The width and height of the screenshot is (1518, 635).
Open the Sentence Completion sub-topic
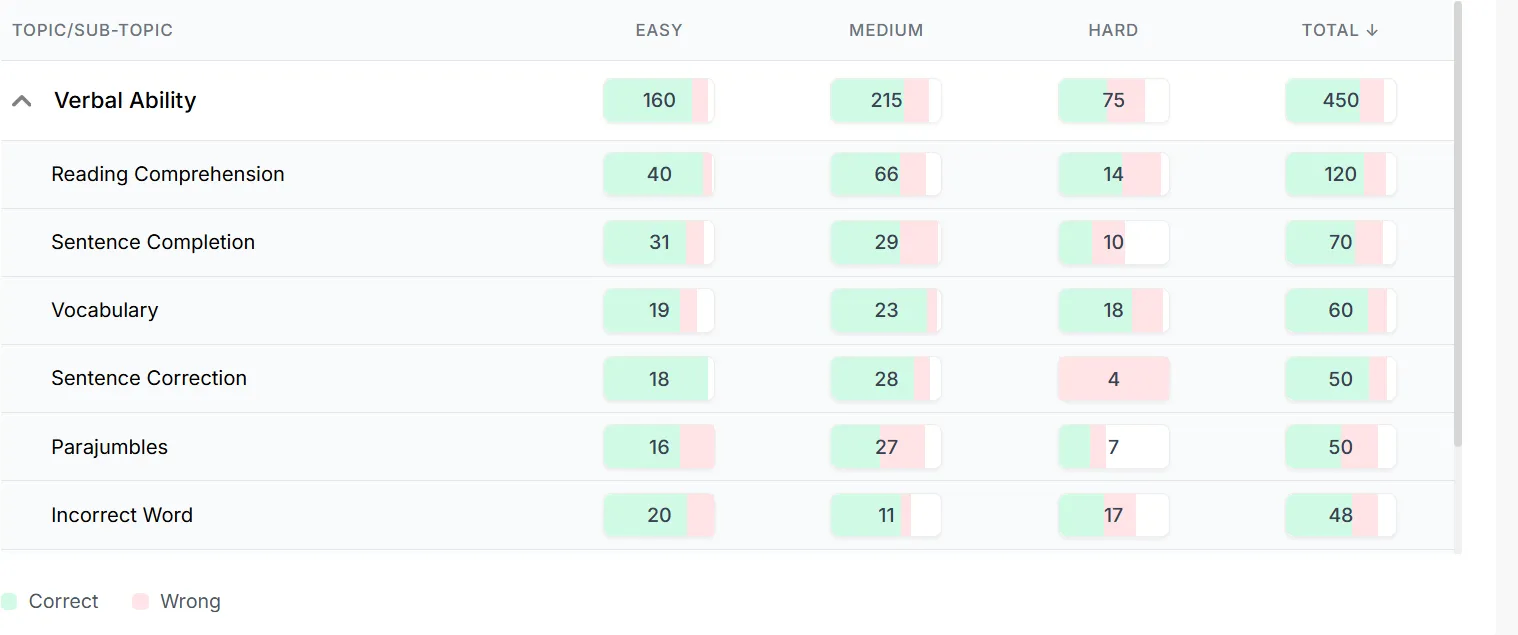coord(153,242)
